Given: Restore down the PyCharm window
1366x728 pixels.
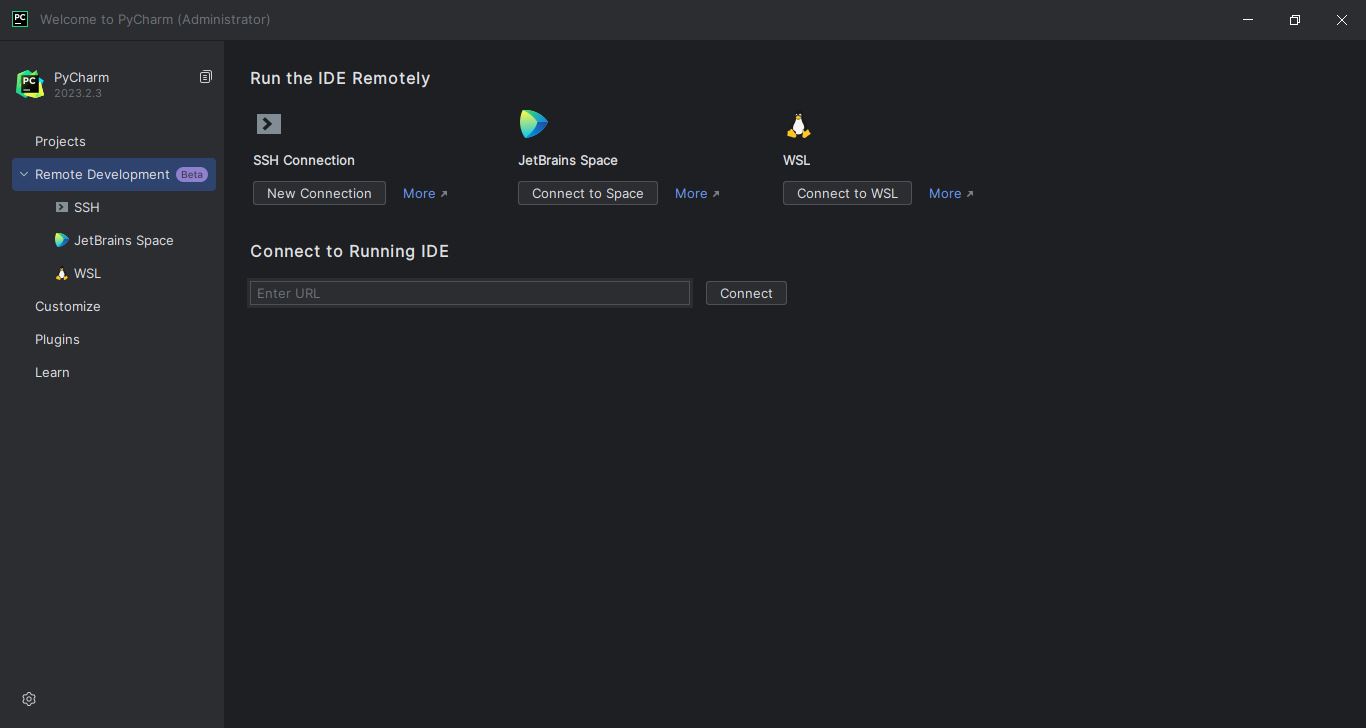Looking at the screenshot, I should pos(1295,19).
